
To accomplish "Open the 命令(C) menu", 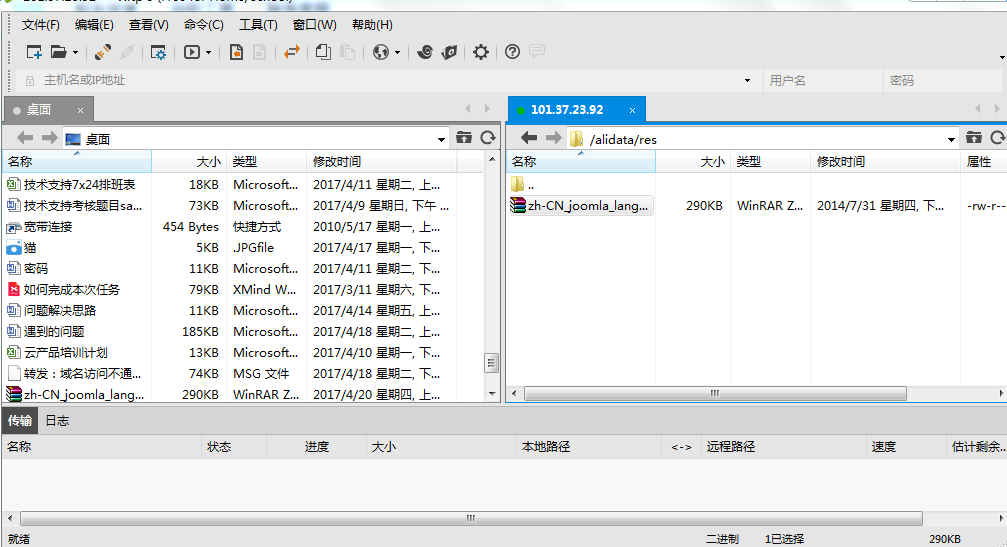I will pyautogui.click(x=204, y=25).
